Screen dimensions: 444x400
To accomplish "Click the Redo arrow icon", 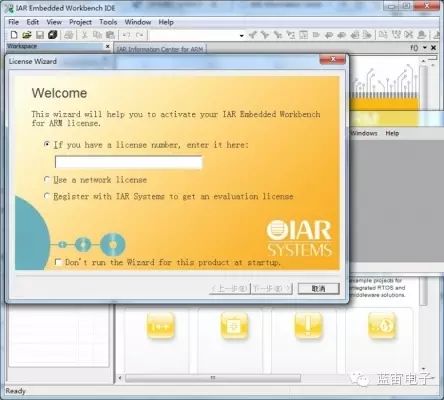I will coord(139,35).
